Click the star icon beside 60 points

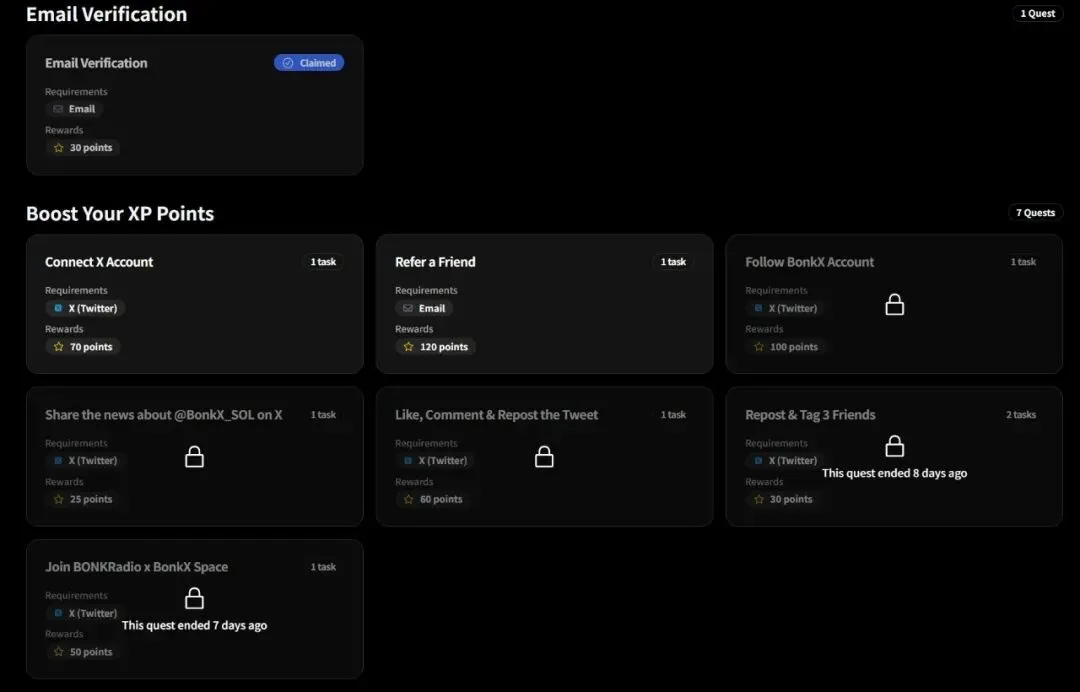coord(408,499)
